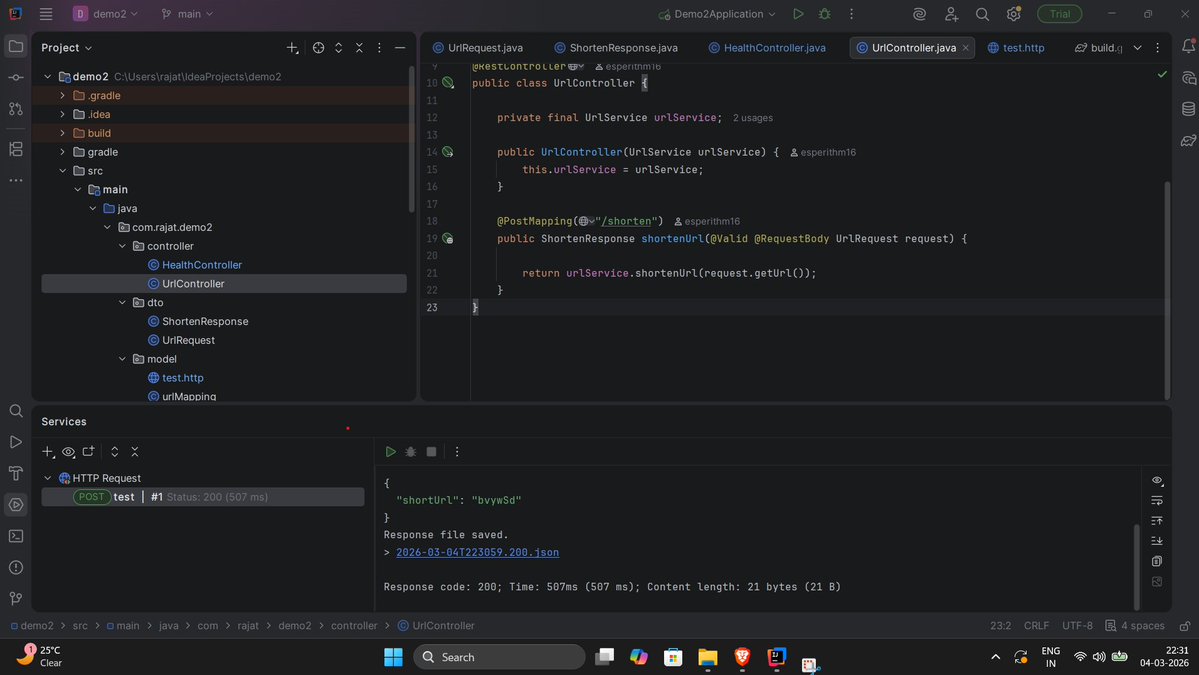Image resolution: width=1199 pixels, height=675 pixels.
Task: Click CRLF line separator in status bar
Action: click(1036, 625)
